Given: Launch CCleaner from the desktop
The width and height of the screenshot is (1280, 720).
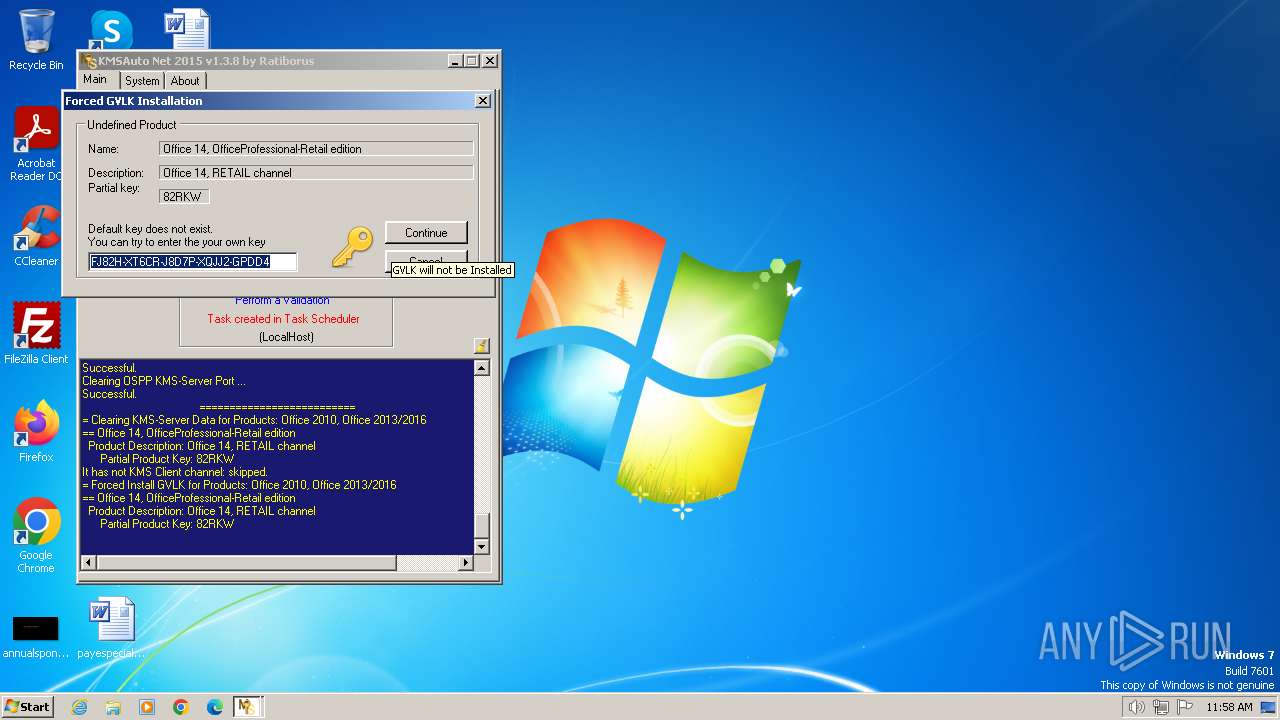Looking at the screenshot, I should [36, 237].
